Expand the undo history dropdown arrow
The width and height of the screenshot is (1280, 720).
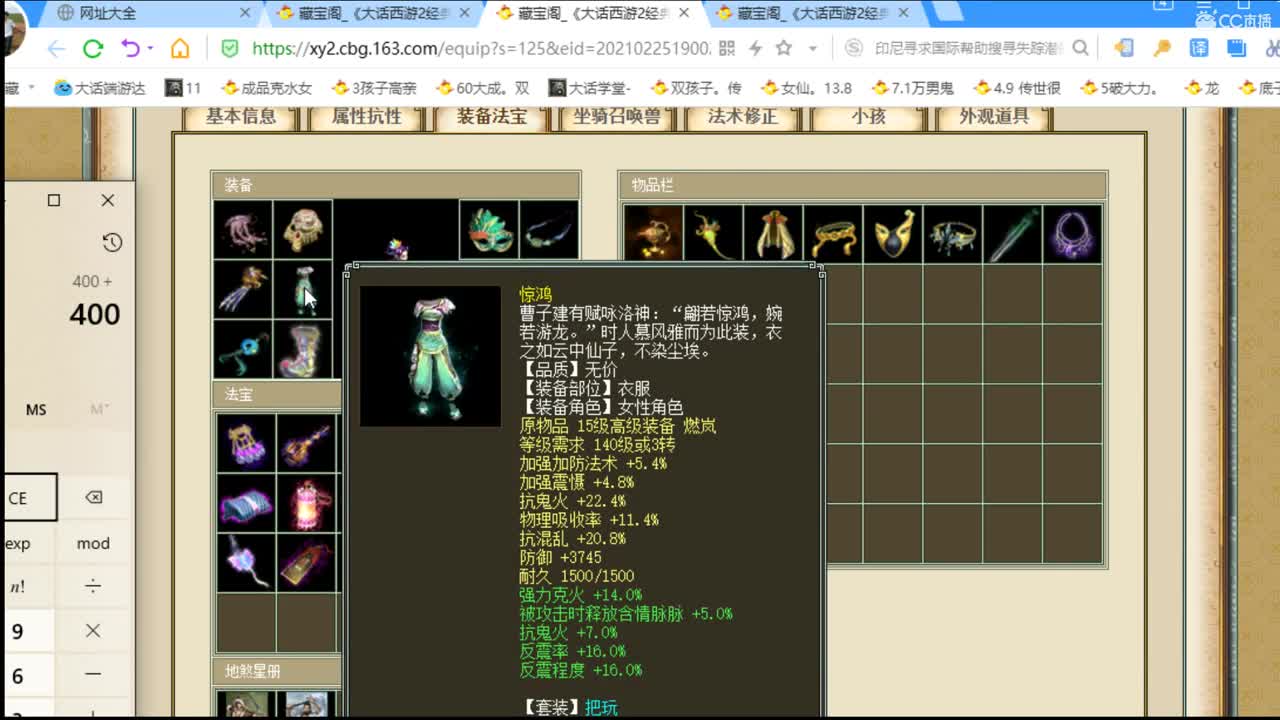(151, 48)
